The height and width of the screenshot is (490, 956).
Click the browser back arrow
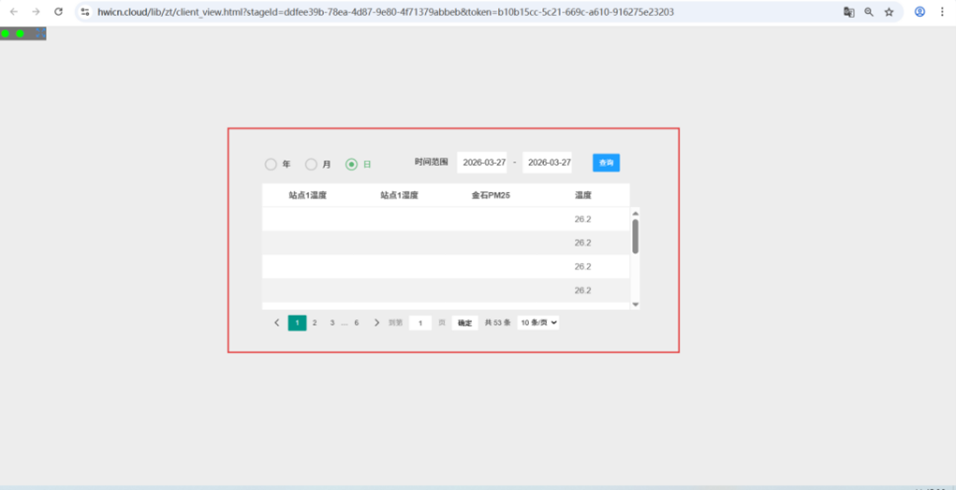(14, 12)
